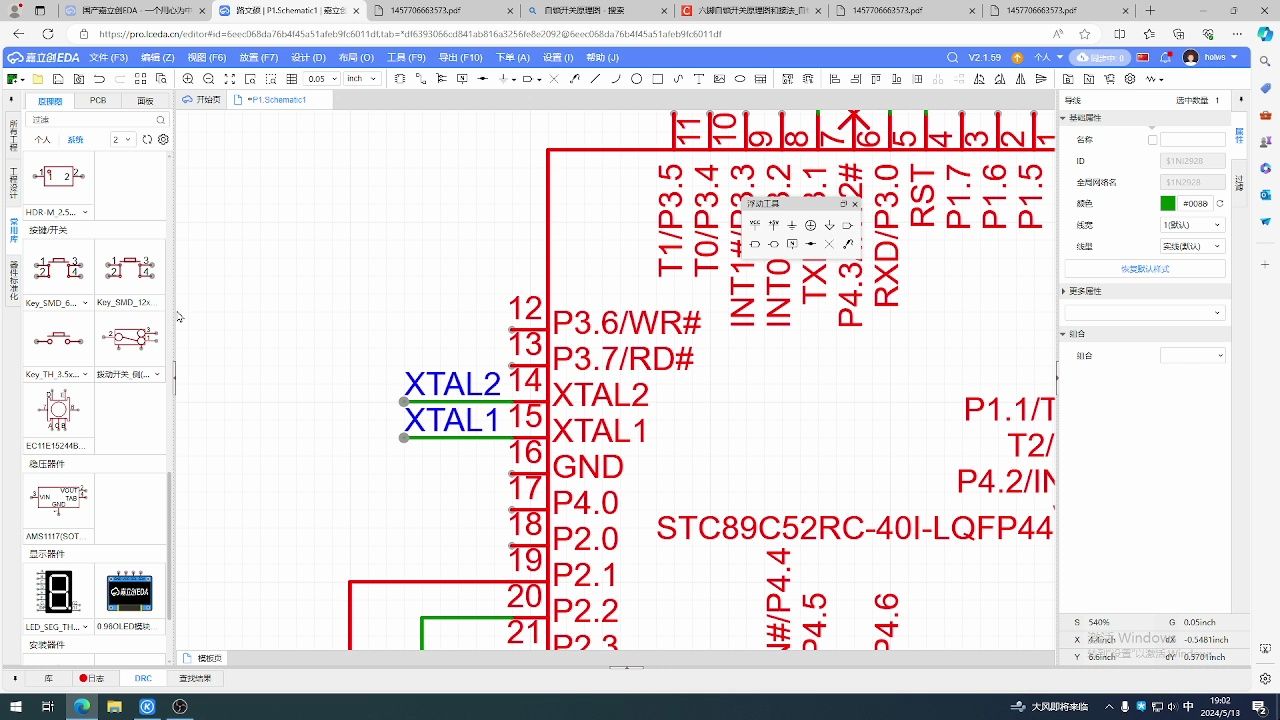Click the zoom in magnifier icon

point(188,78)
